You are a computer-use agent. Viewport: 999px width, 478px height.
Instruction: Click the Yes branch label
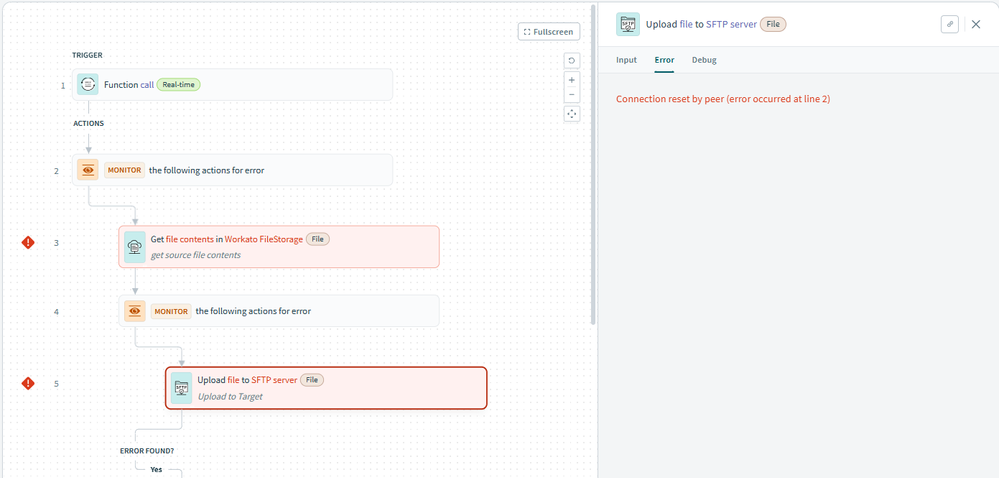[x=155, y=469]
